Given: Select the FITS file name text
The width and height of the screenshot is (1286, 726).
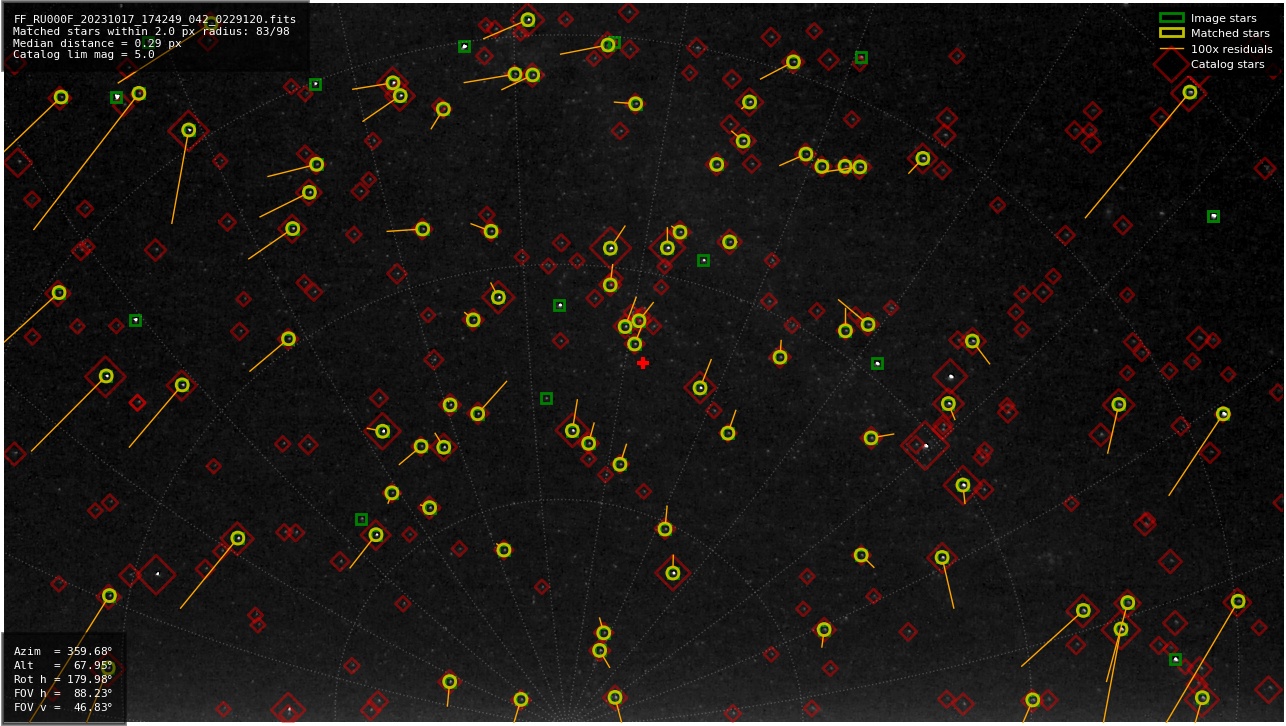Looking at the screenshot, I should click(x=155, y=19).
